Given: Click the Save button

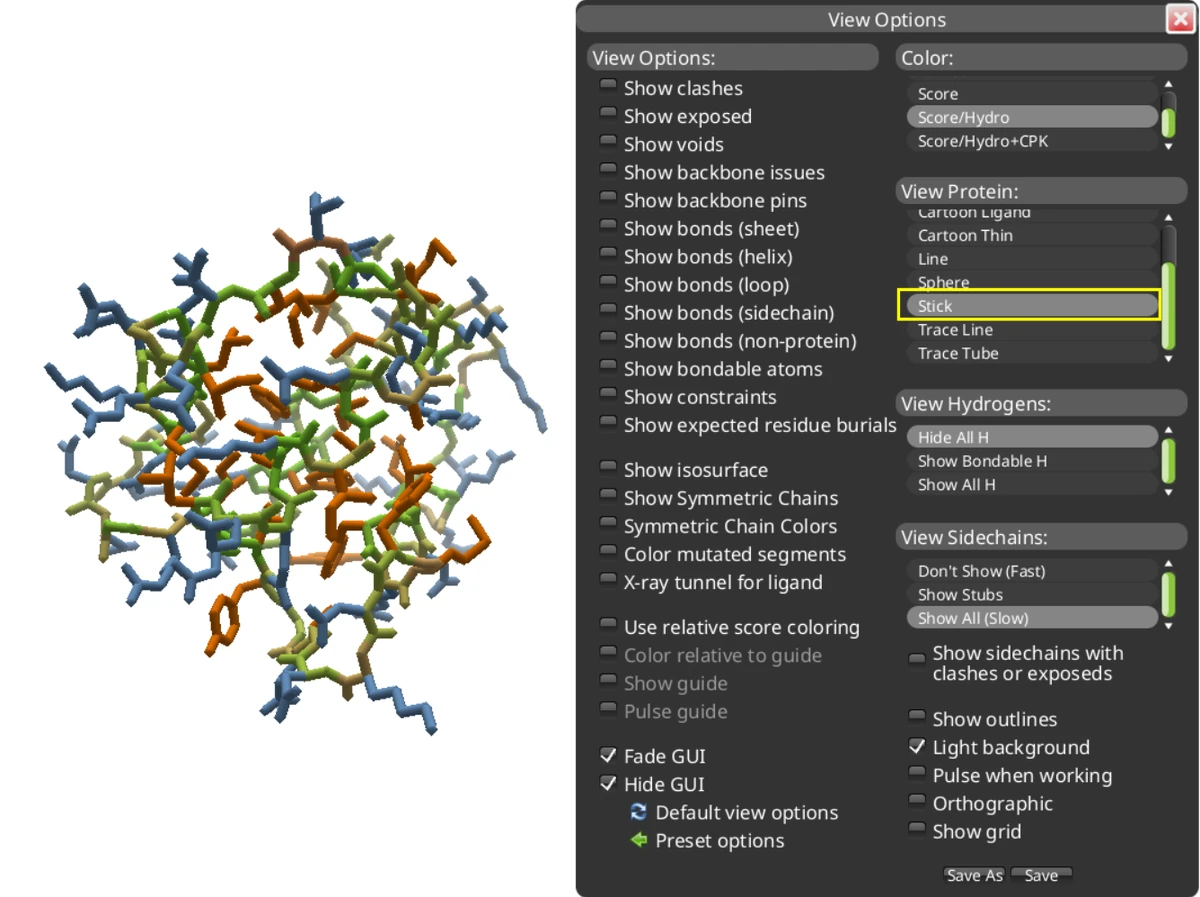Looking at the screenshot, I should (x=1041, y=874).
